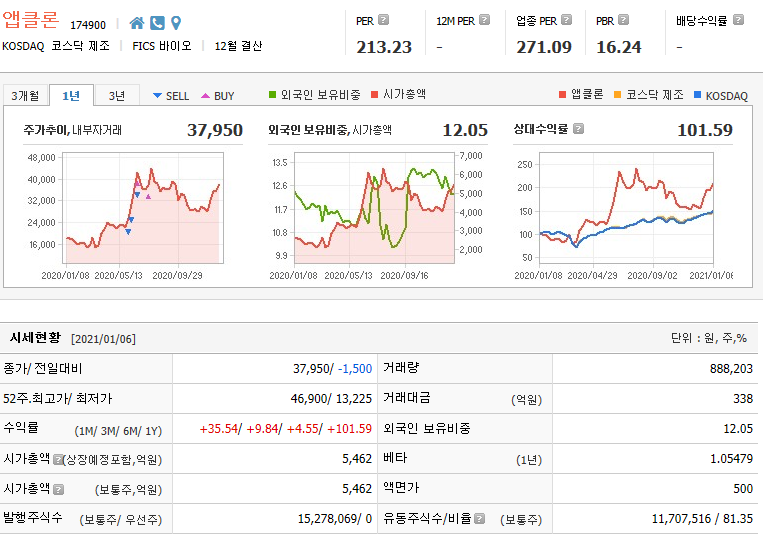Select the 1년 chart period tab

[71, 95]
